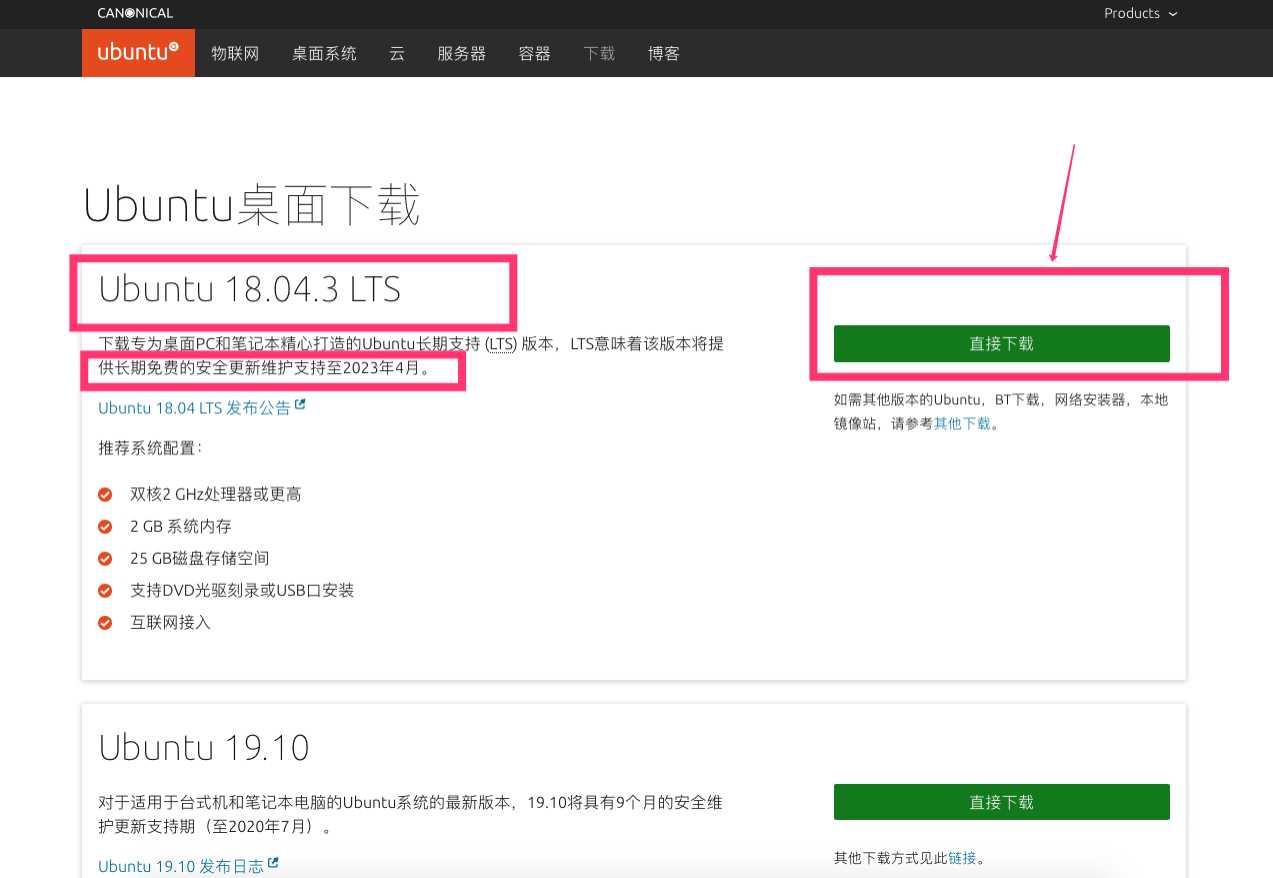Click checkmark icon beside 25 GB磁盘存储空间
1273x878 pixels.
pos(105,558)
